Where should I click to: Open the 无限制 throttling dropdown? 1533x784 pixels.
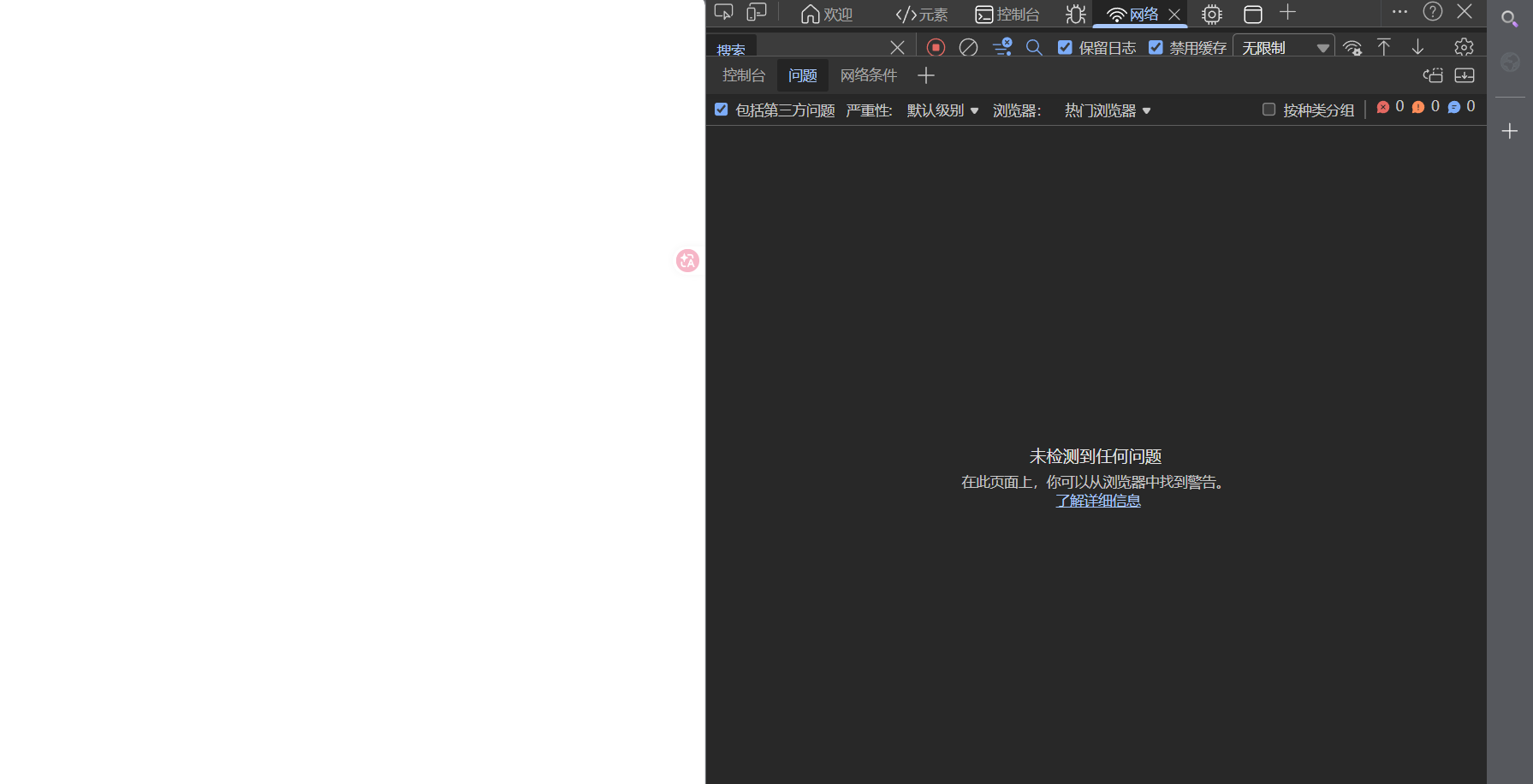1283,48
